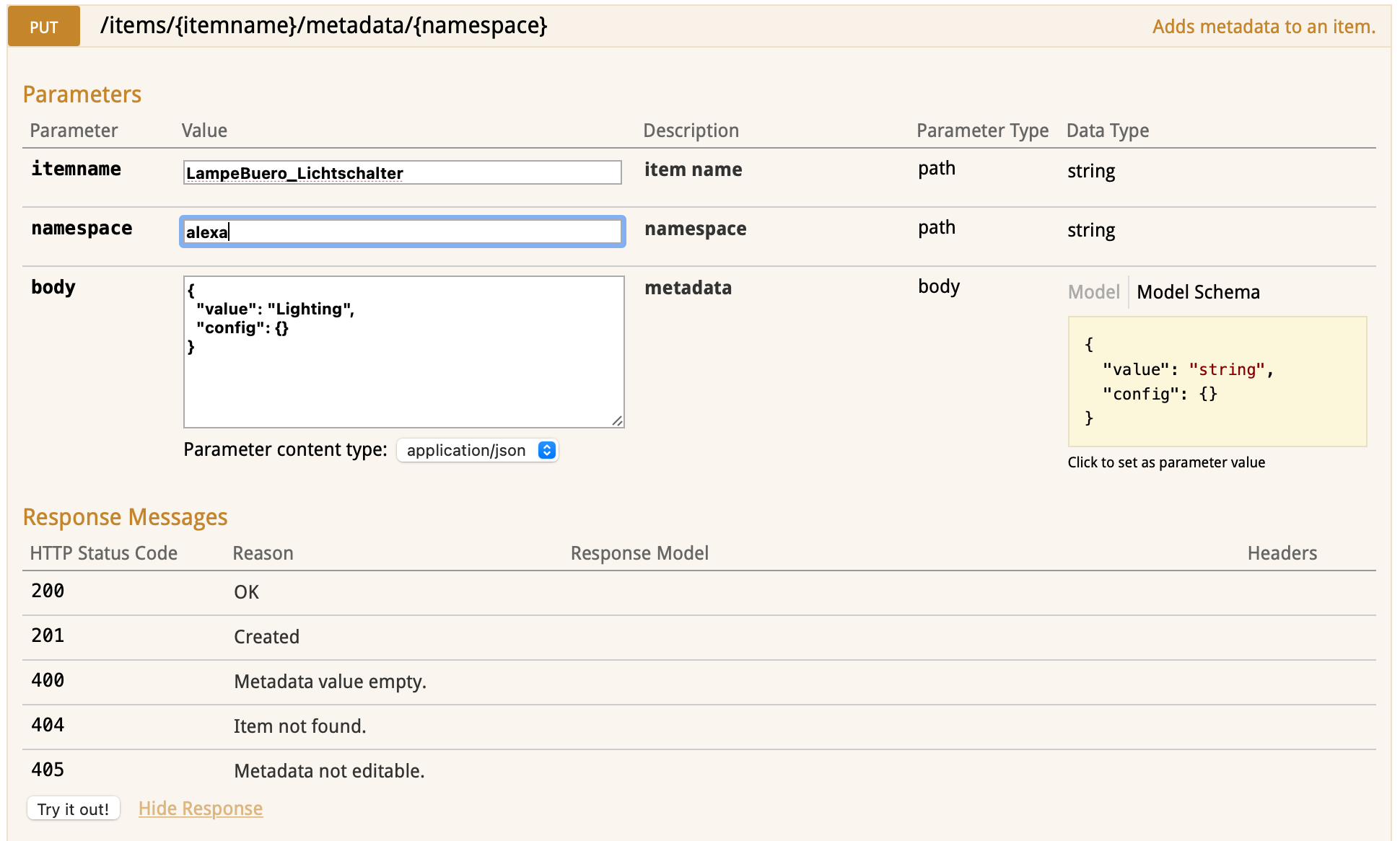Select the Model Schema tab
This screenshot has width=1400, height=841.
pyautogui.click(x=1198, y=292)
